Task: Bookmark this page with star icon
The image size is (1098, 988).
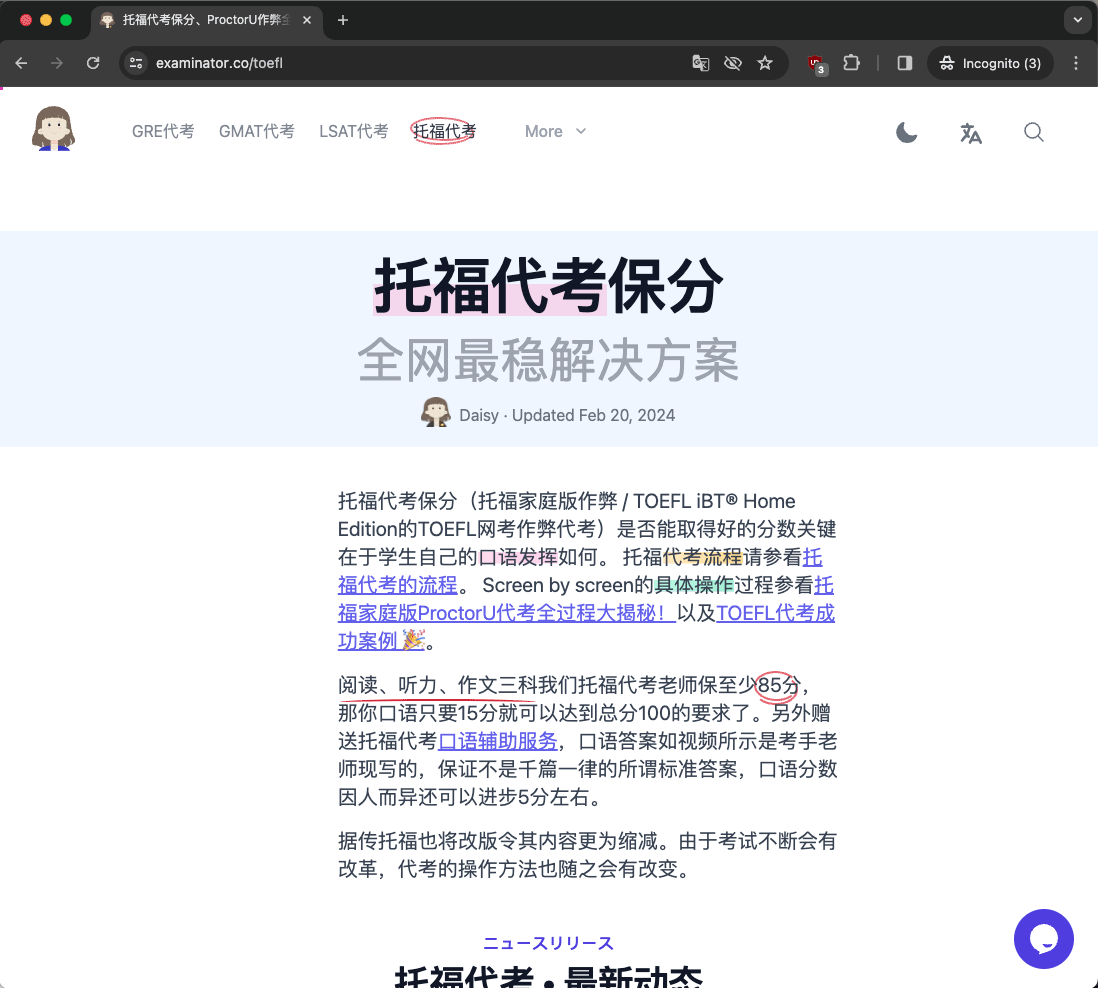Action: pos(765,63)
